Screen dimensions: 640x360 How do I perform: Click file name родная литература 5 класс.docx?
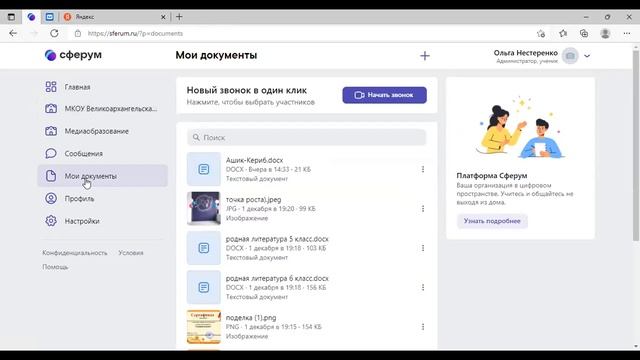coord(277,239)
